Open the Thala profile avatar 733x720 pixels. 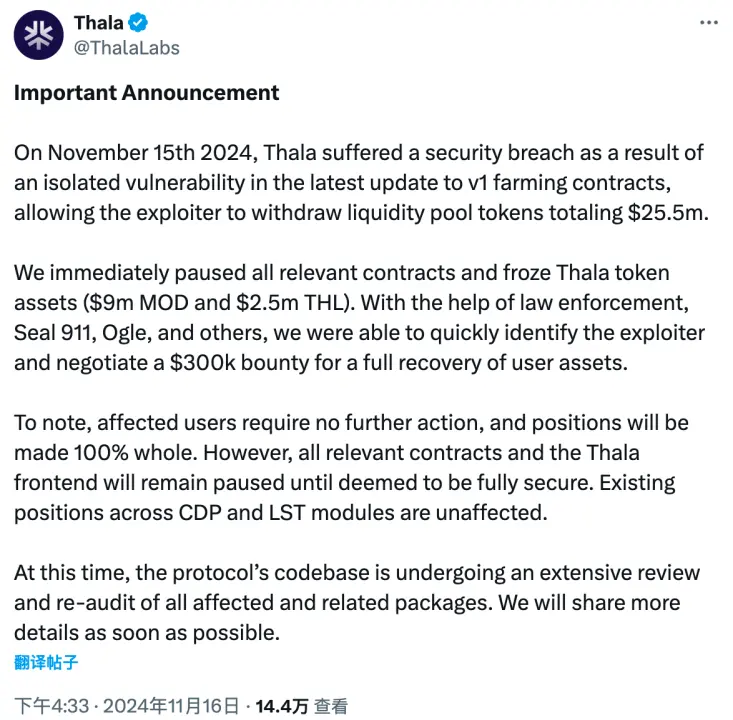tap(38, 35)
